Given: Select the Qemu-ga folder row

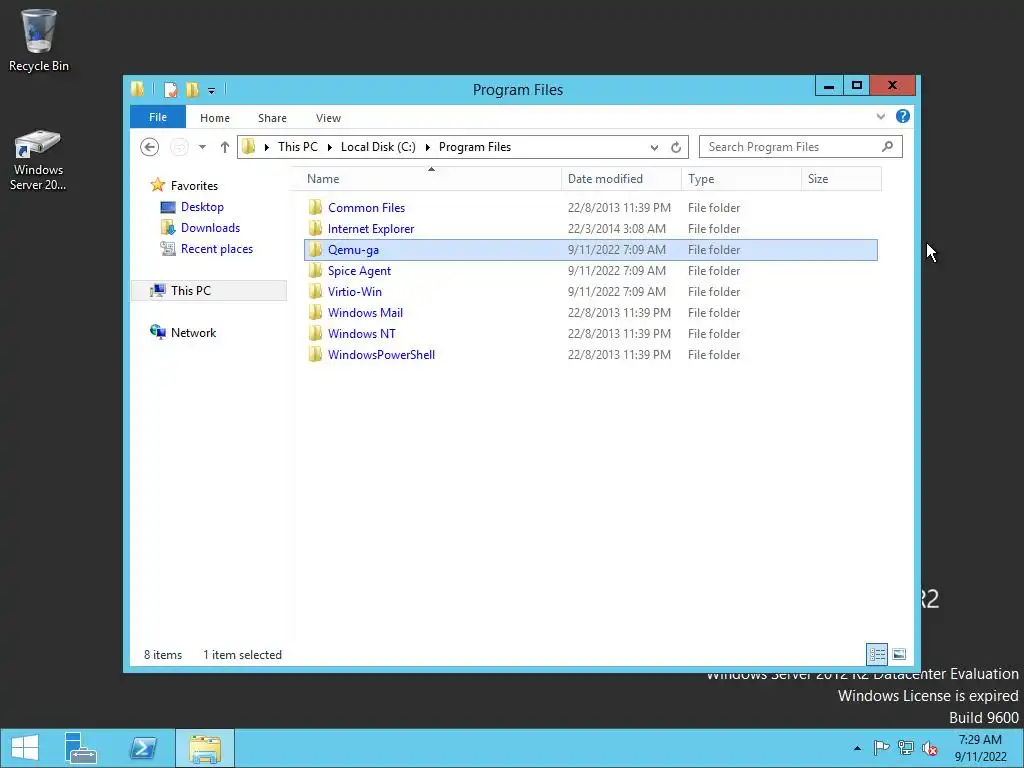Looking at the screenshot, I should pos(590,249).
